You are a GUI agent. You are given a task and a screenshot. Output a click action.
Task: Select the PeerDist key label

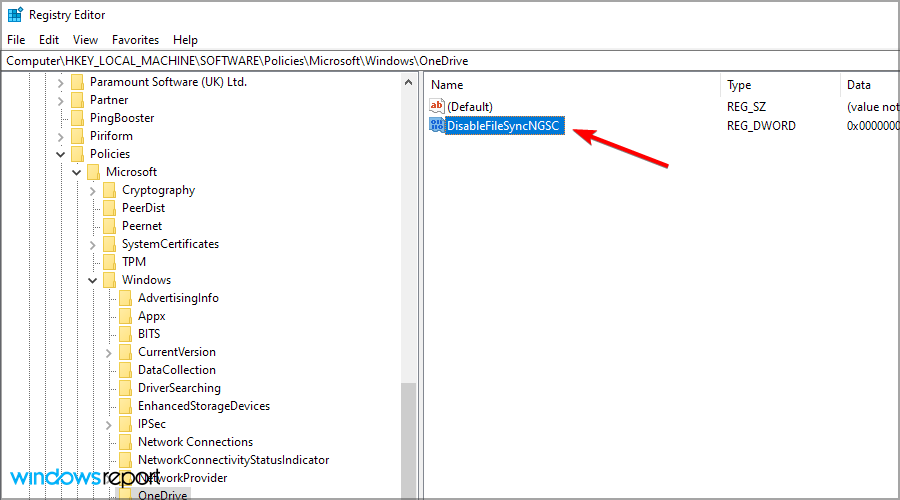point(143,208)
